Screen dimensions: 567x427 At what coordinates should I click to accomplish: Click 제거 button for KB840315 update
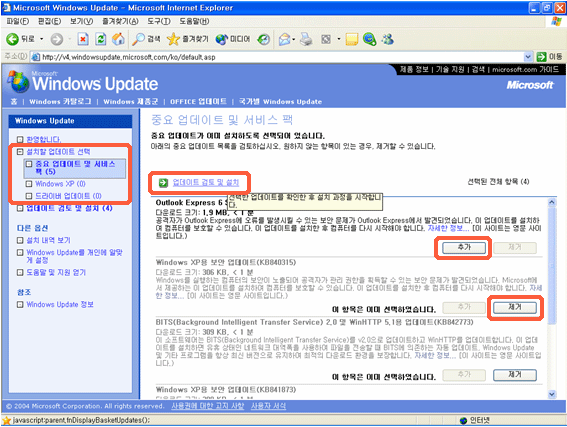point(515,308)
